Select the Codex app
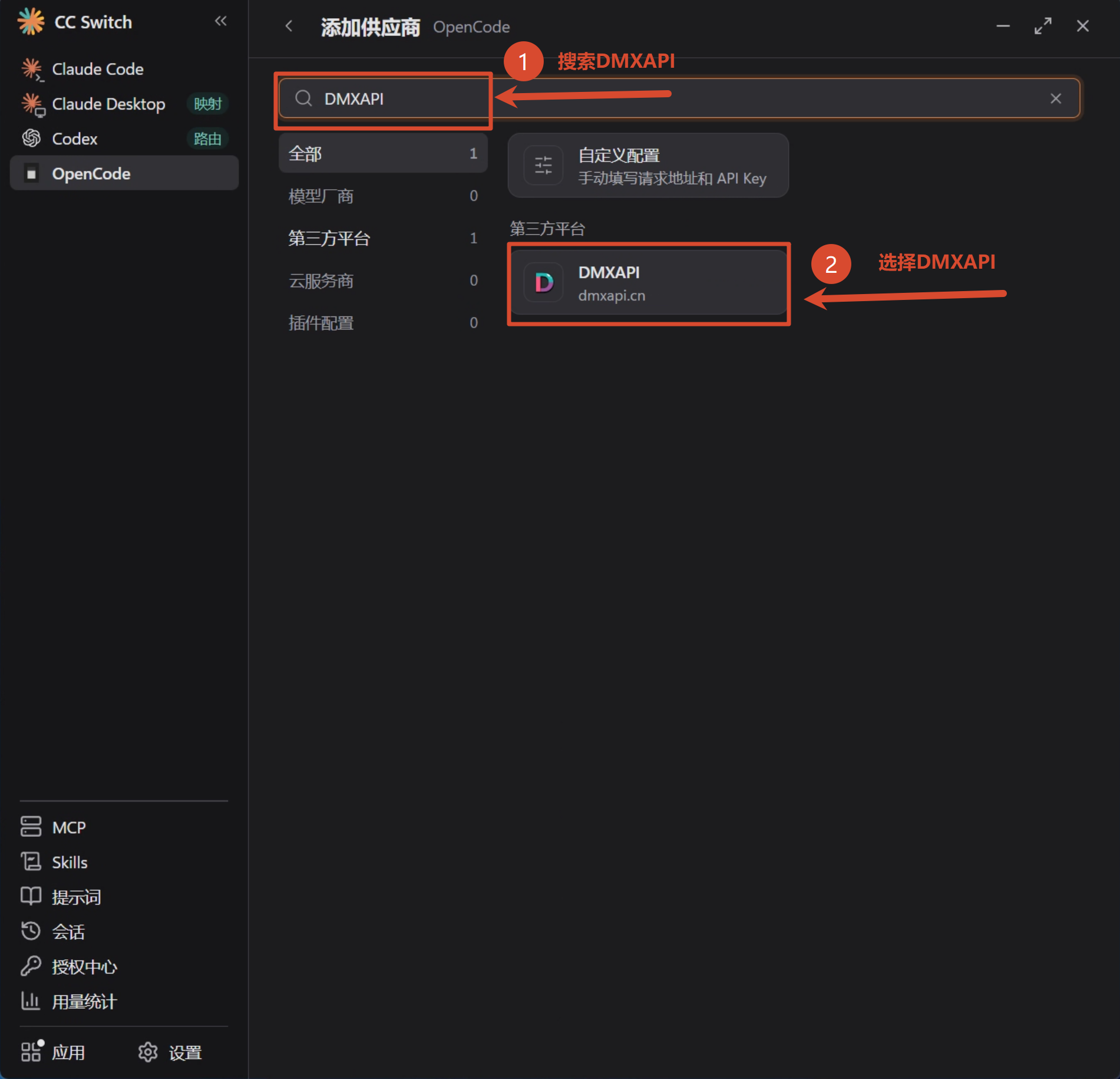 [124, 138]
